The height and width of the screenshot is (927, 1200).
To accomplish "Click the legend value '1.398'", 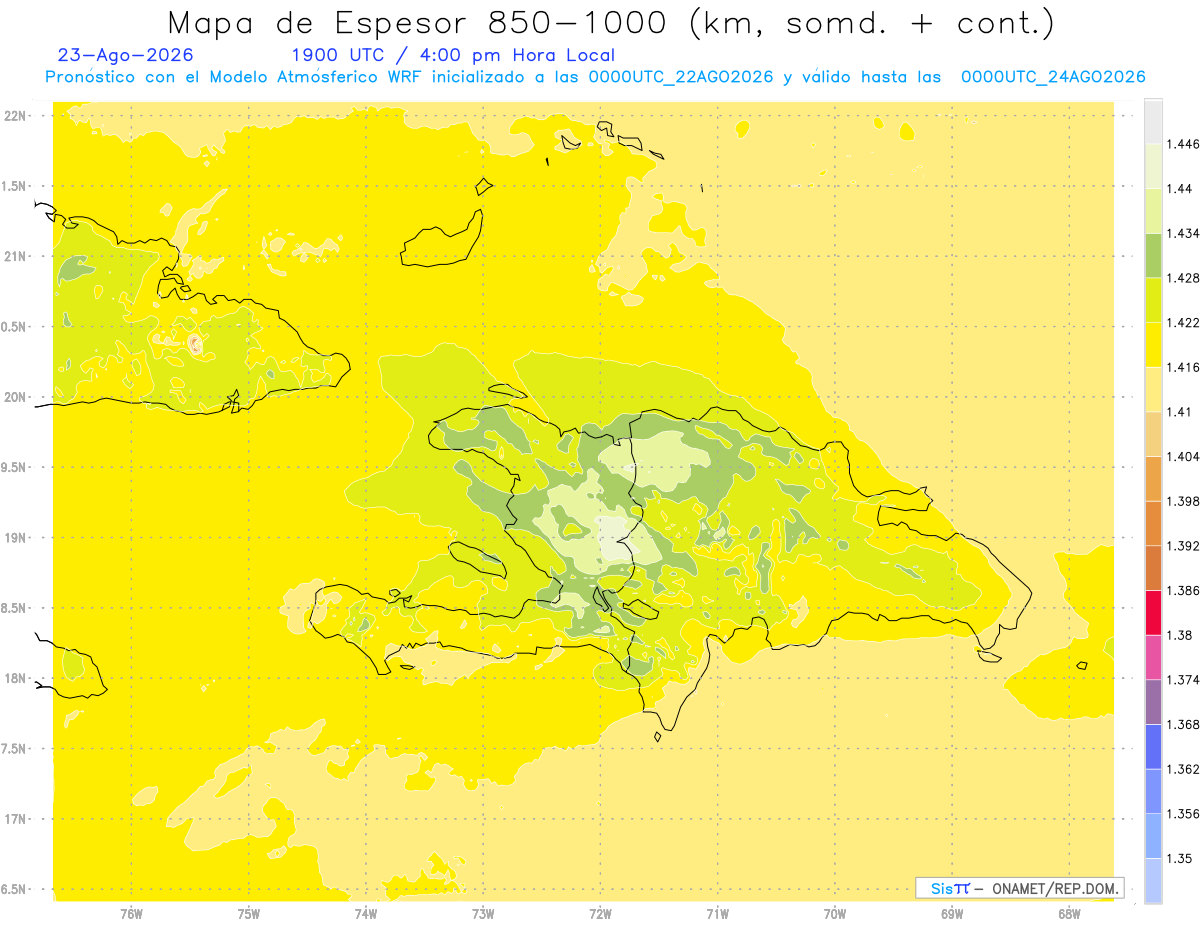I will point(1182,501).
